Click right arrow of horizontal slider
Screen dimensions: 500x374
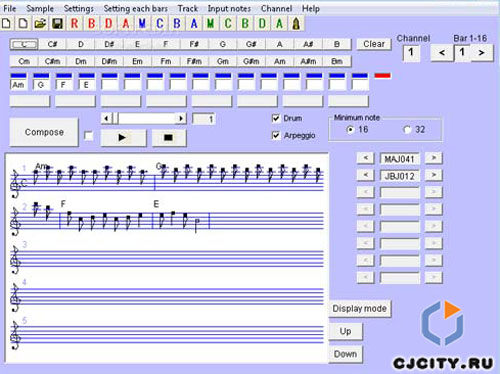pos(181,118)
